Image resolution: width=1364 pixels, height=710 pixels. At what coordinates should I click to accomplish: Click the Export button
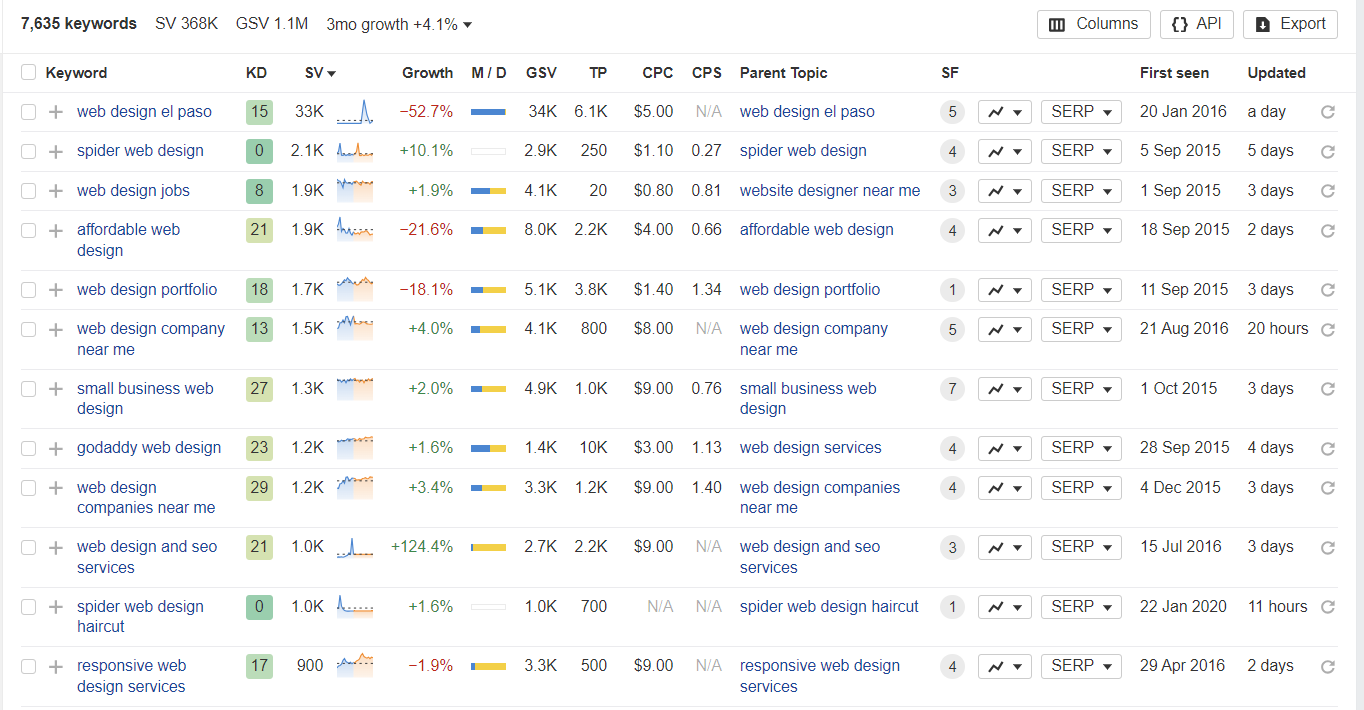point(1290,24)
